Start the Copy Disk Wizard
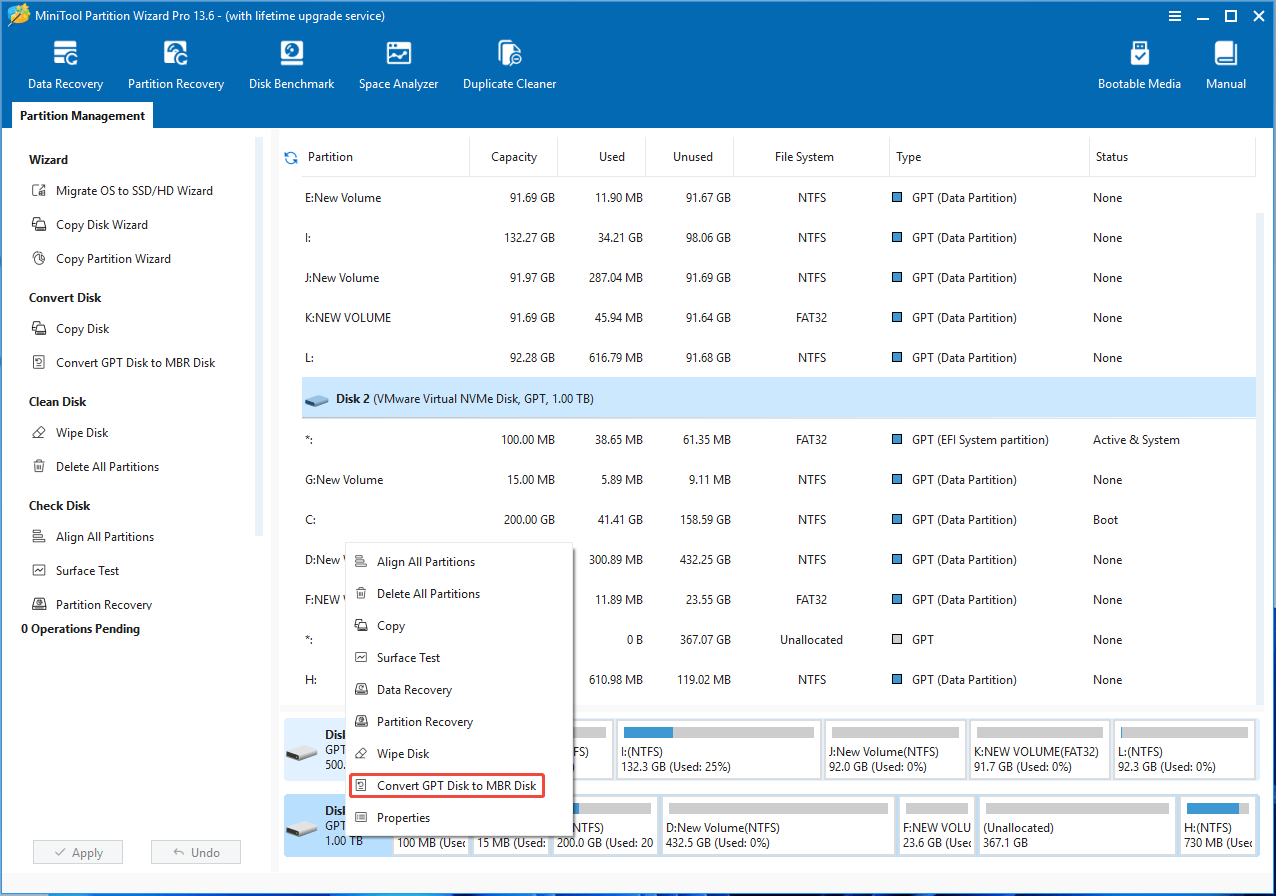The width and height of the screenshot is (1276, 896). pos(104,224)
